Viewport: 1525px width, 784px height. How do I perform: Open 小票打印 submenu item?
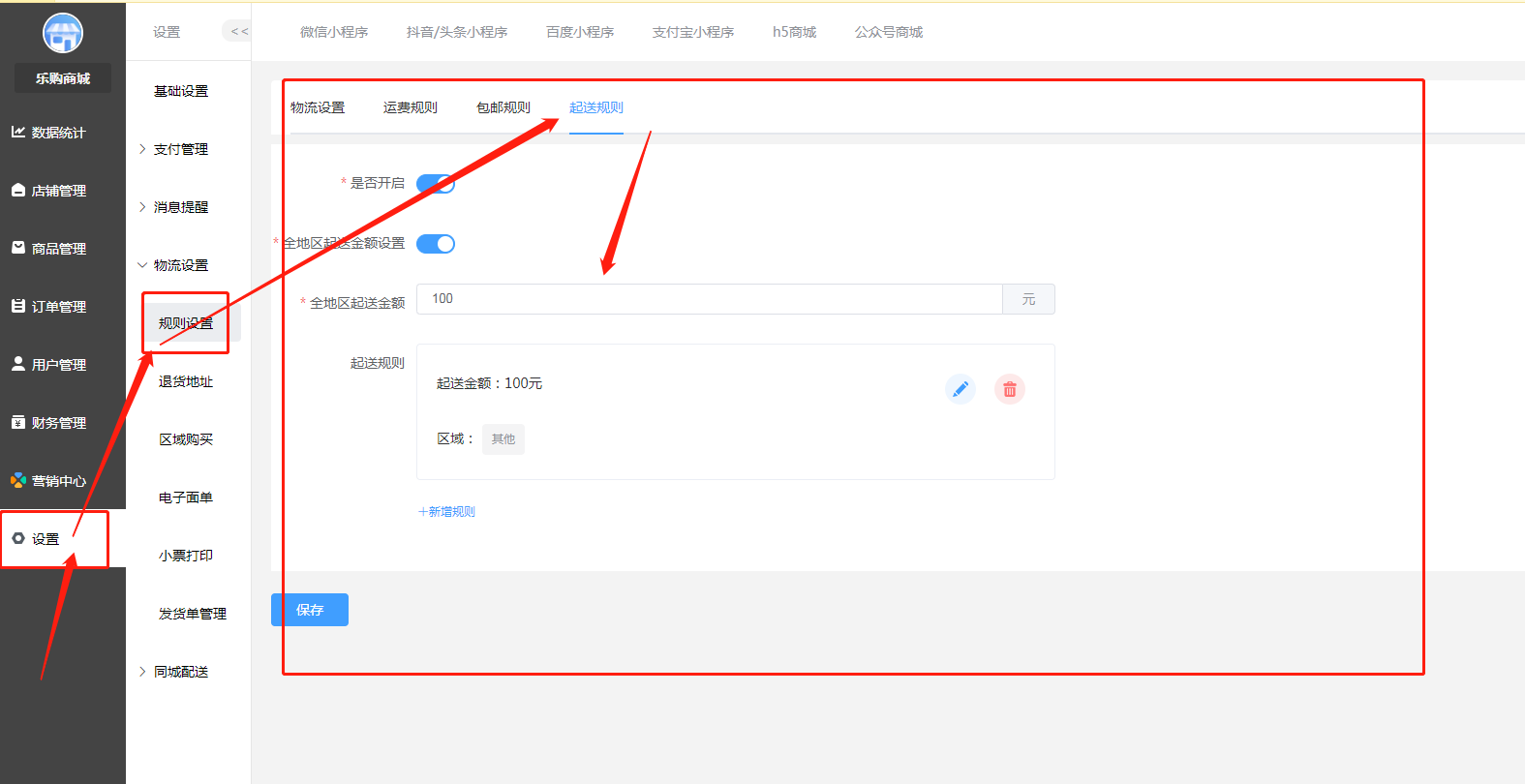[186, 556]
